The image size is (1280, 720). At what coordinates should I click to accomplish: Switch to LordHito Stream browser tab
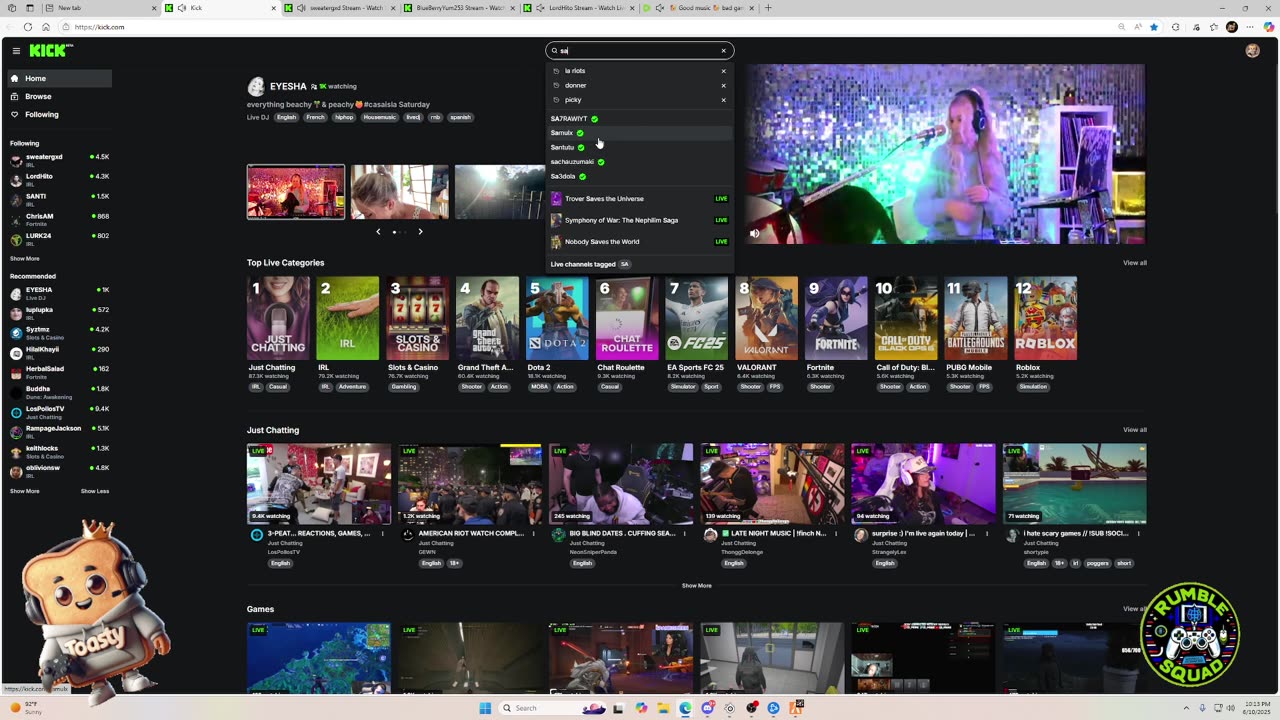[x=580, y=8]
